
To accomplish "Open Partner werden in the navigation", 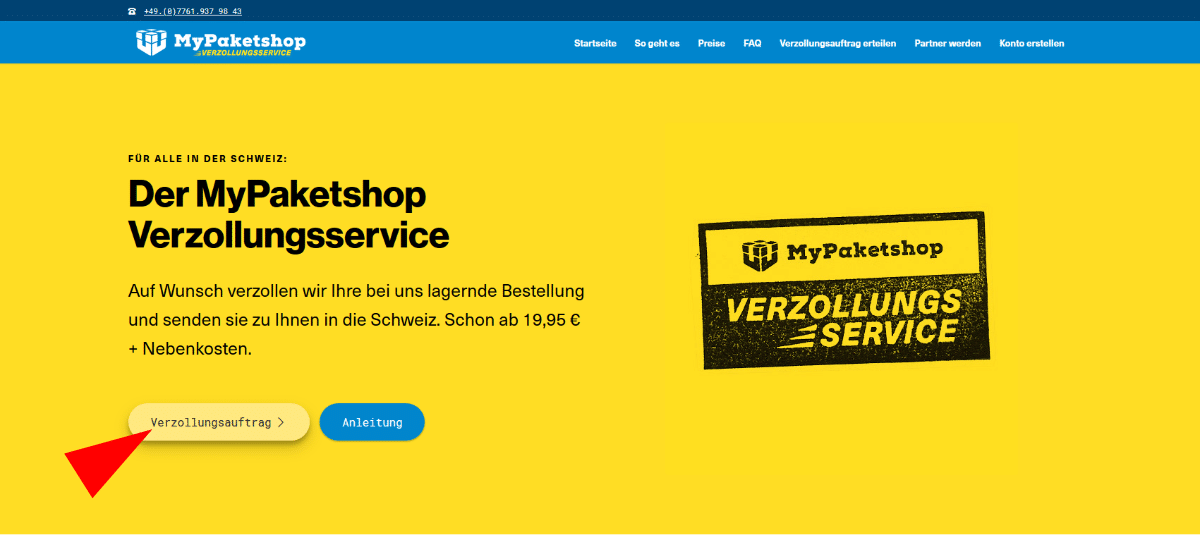I will pyautogui.click(x=948, y=44).
